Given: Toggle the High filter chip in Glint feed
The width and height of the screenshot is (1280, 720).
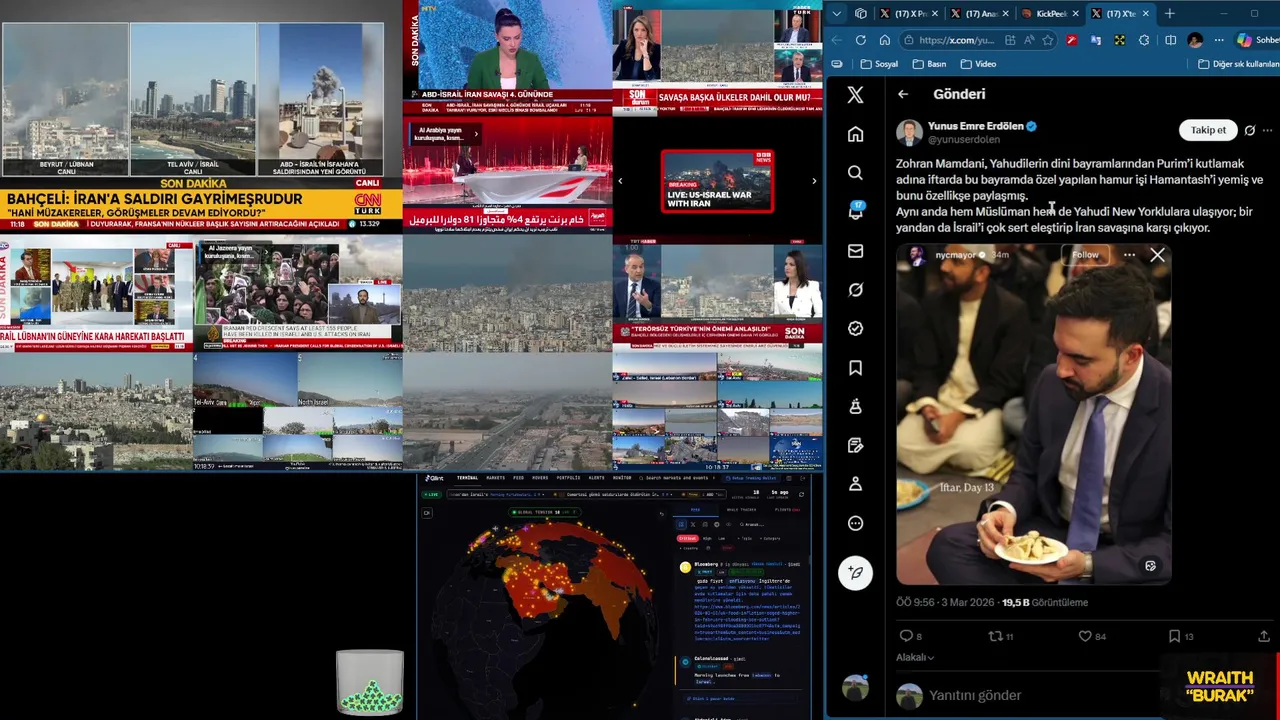Looking at the screenshot, I should click(x=707, y=538).
